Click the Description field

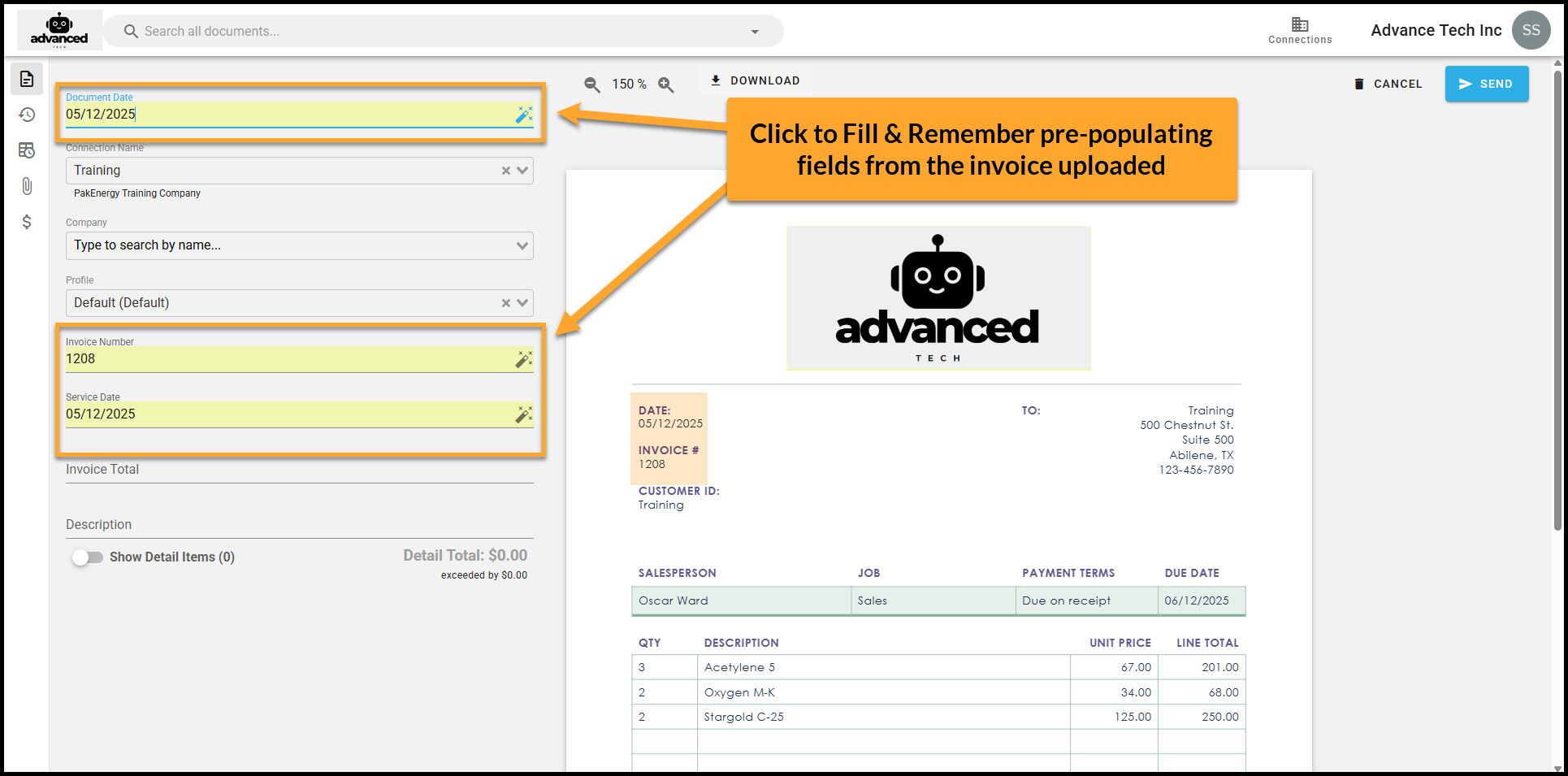[x=299, y=525]
